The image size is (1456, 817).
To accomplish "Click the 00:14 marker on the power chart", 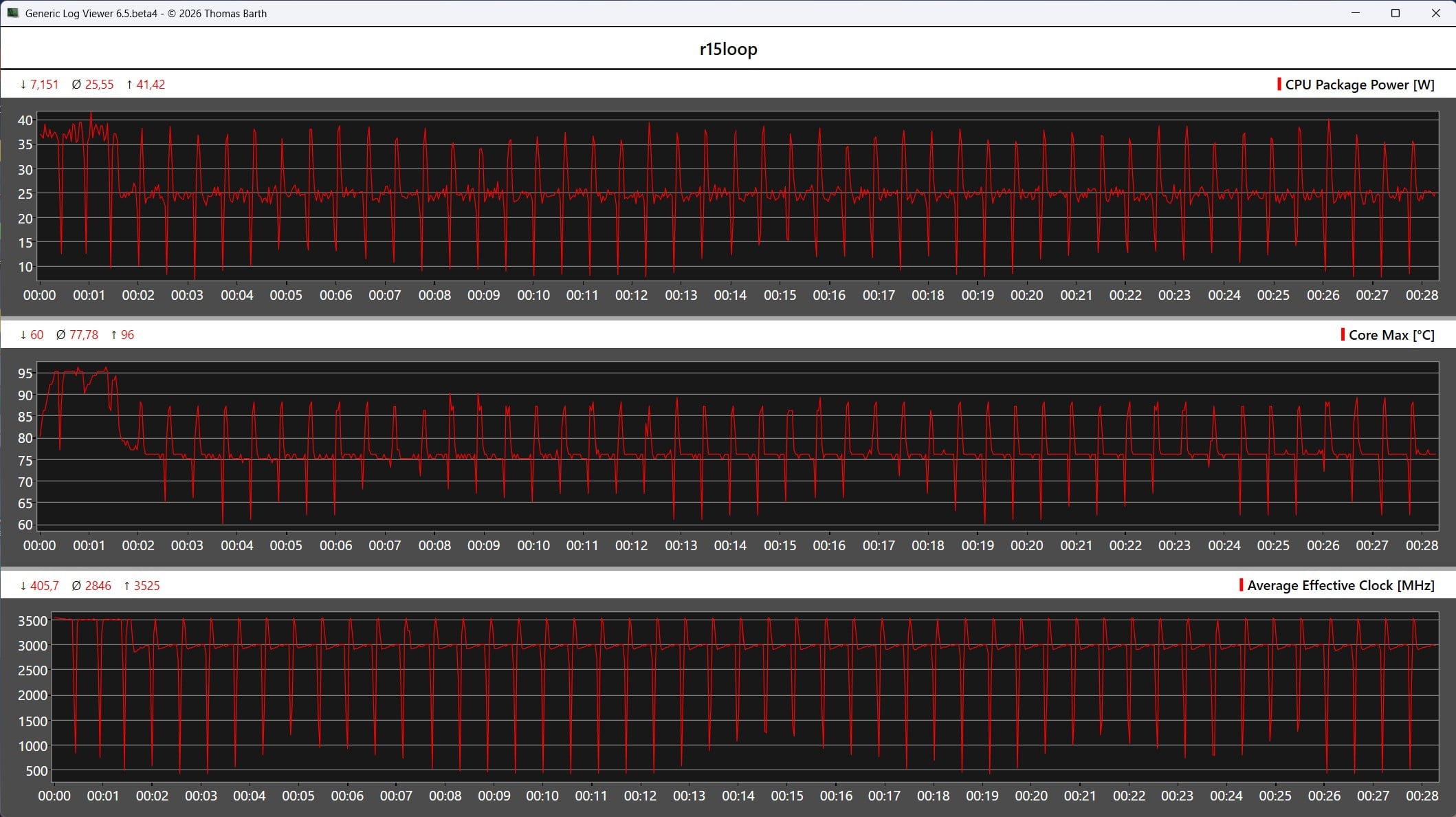I will [730, 295].
